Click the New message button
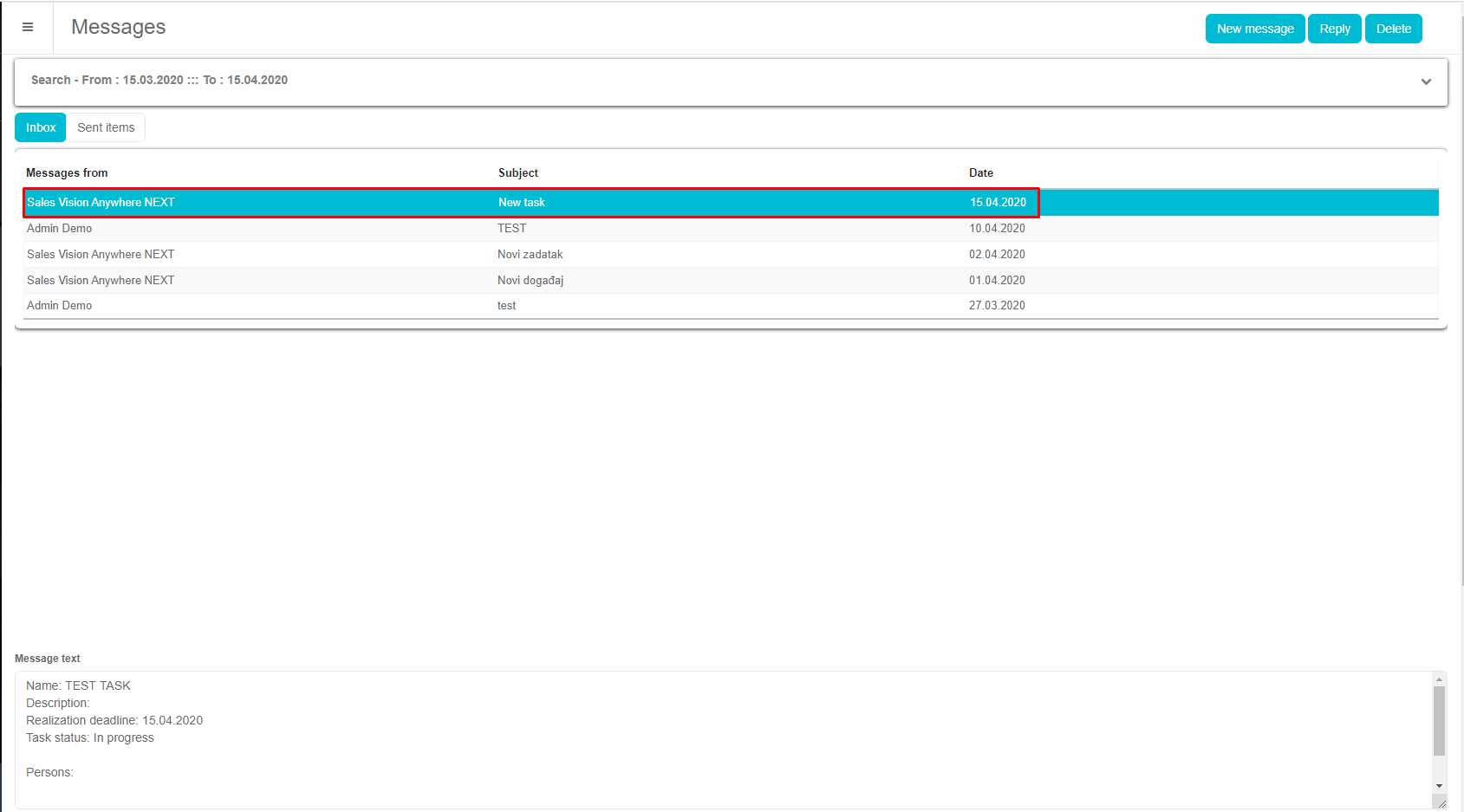 click(x=1254, y=29)
